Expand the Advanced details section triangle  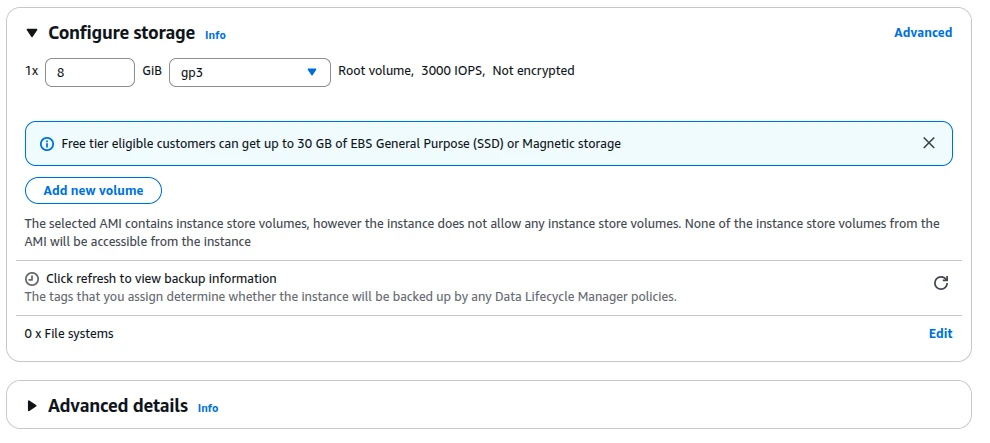(32, 406)
